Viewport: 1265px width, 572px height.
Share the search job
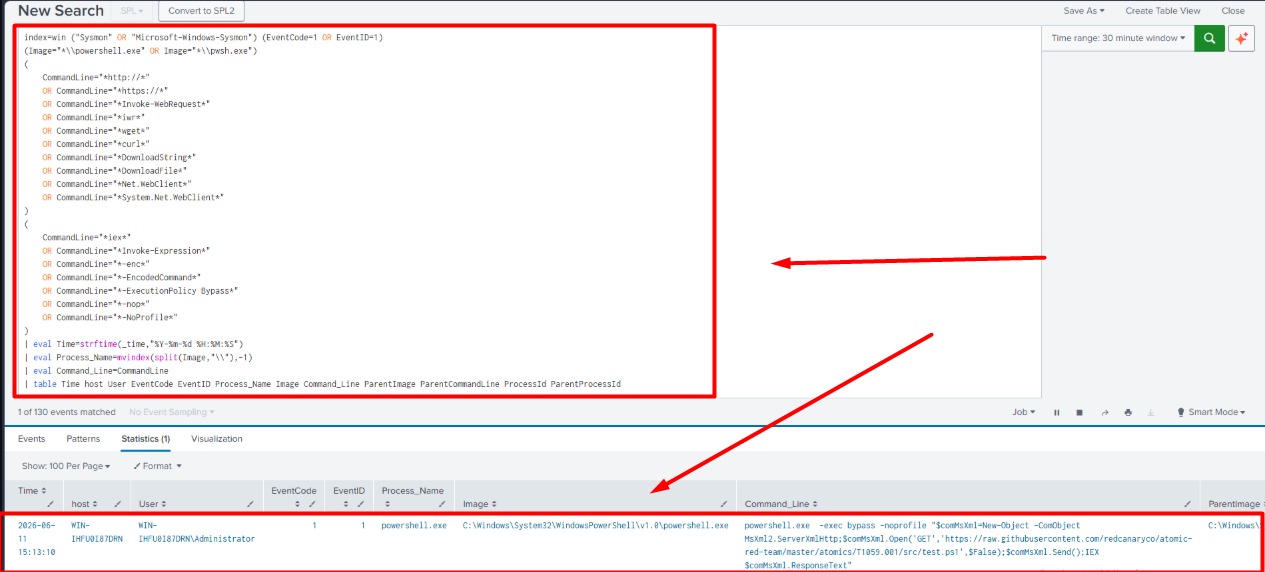(1105, 412)
